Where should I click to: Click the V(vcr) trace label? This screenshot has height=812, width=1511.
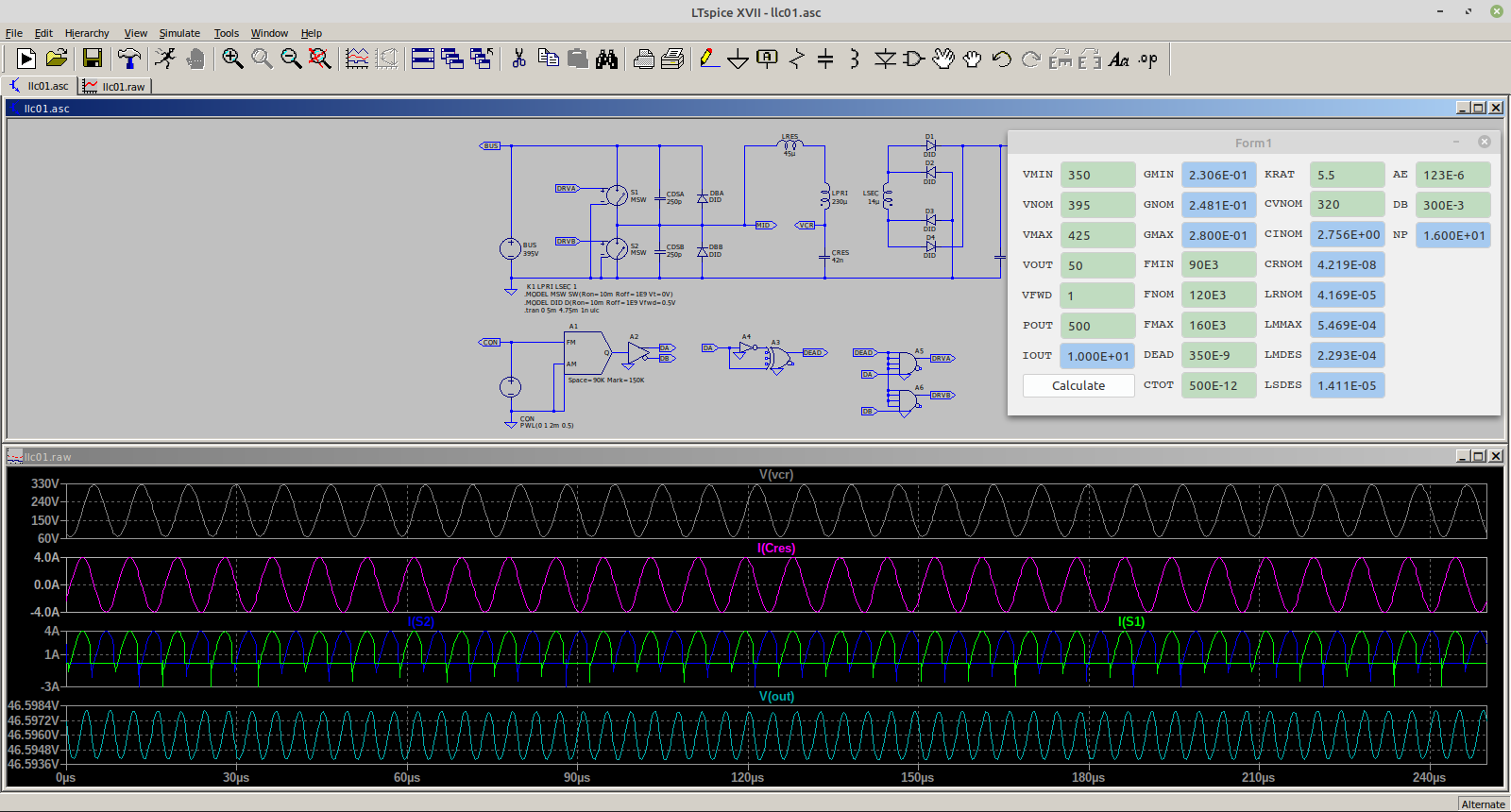(776, 474)
